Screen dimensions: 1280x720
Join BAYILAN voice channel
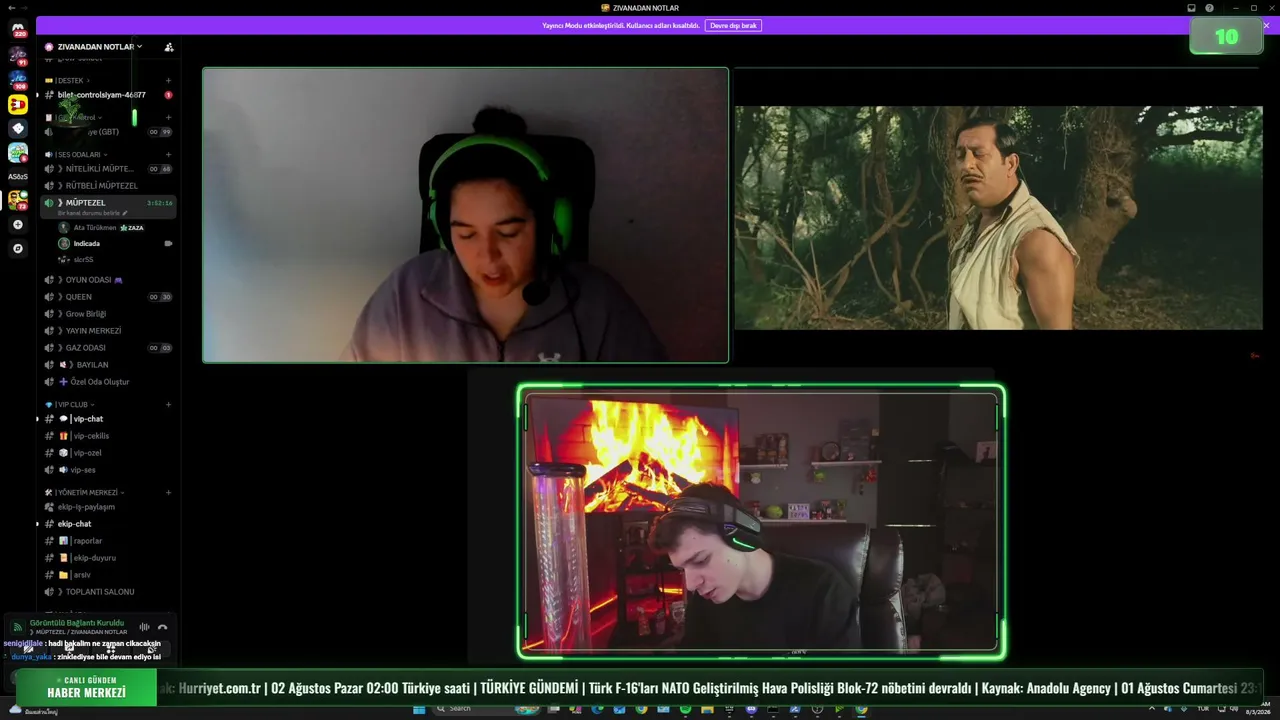(108, 365)
